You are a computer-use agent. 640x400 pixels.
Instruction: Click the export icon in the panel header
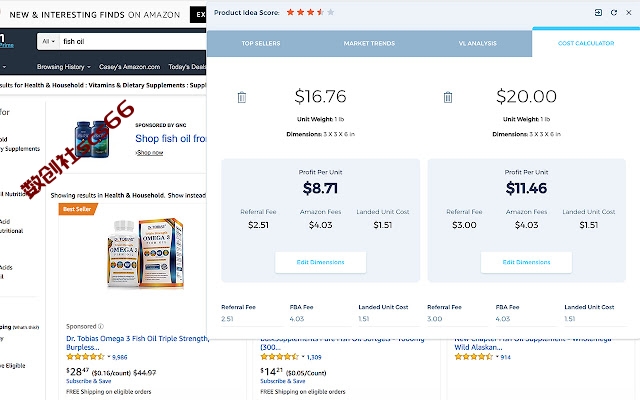598,13
